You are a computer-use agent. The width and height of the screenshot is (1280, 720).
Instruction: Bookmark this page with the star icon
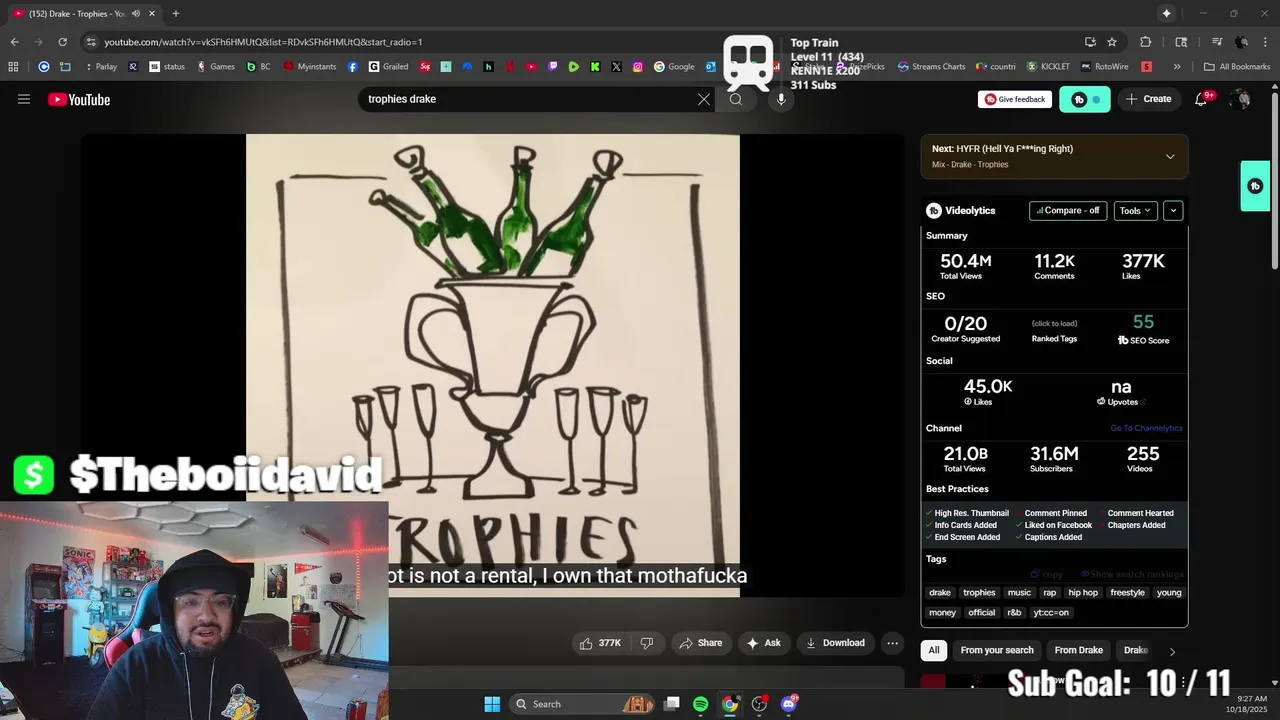pyautogui.click(x=1112, y=42)
